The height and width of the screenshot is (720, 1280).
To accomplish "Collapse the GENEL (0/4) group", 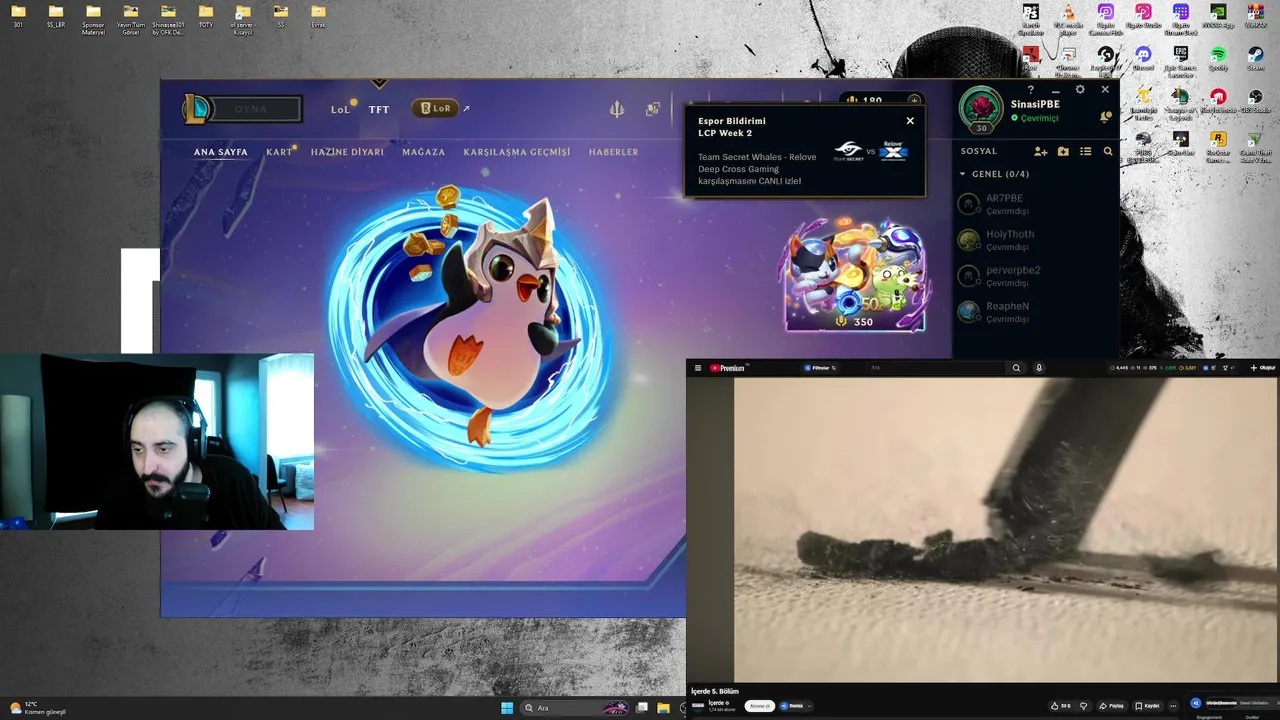I will [x=995, y=174].
